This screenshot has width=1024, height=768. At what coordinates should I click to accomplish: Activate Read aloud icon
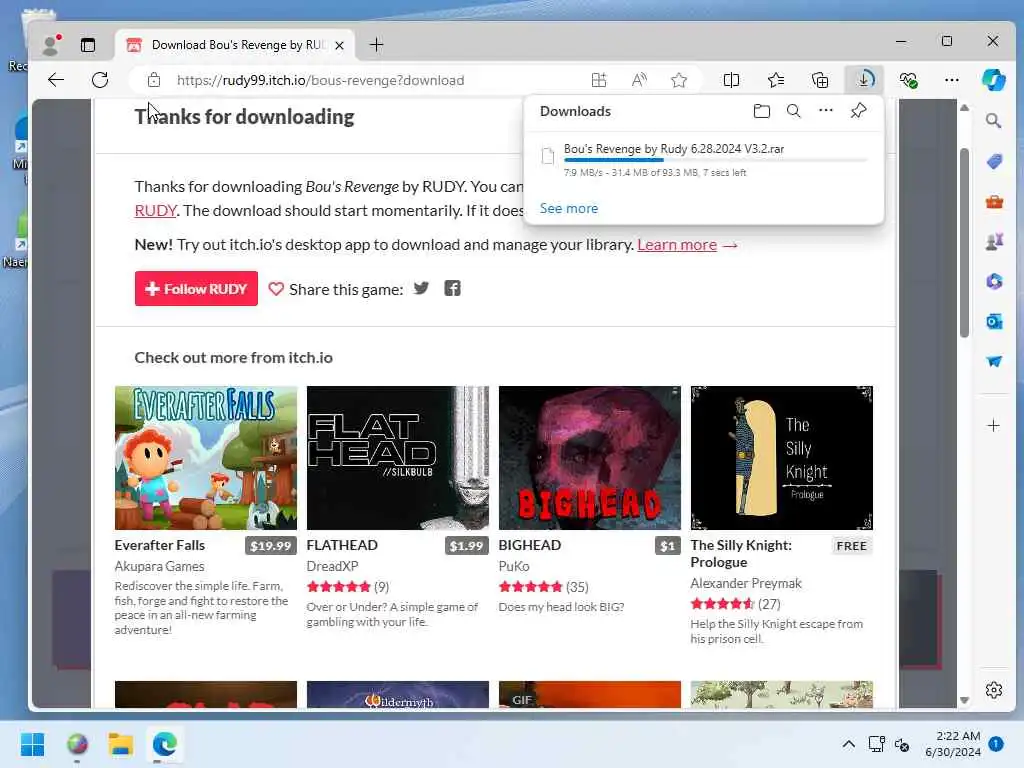point(639,80)
